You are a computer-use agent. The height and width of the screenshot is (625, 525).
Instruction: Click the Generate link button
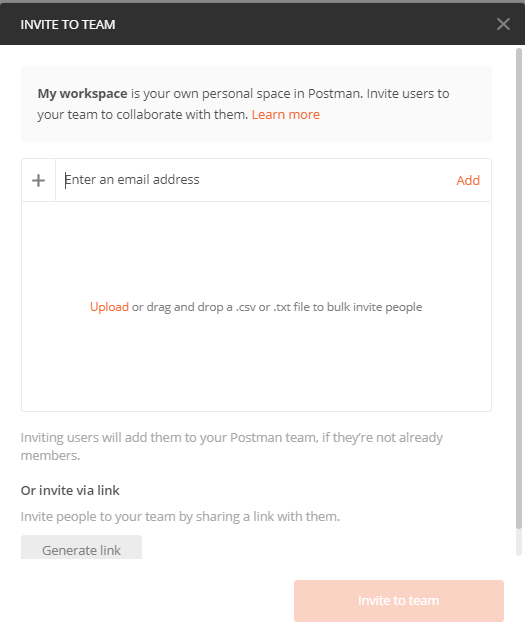81,549
